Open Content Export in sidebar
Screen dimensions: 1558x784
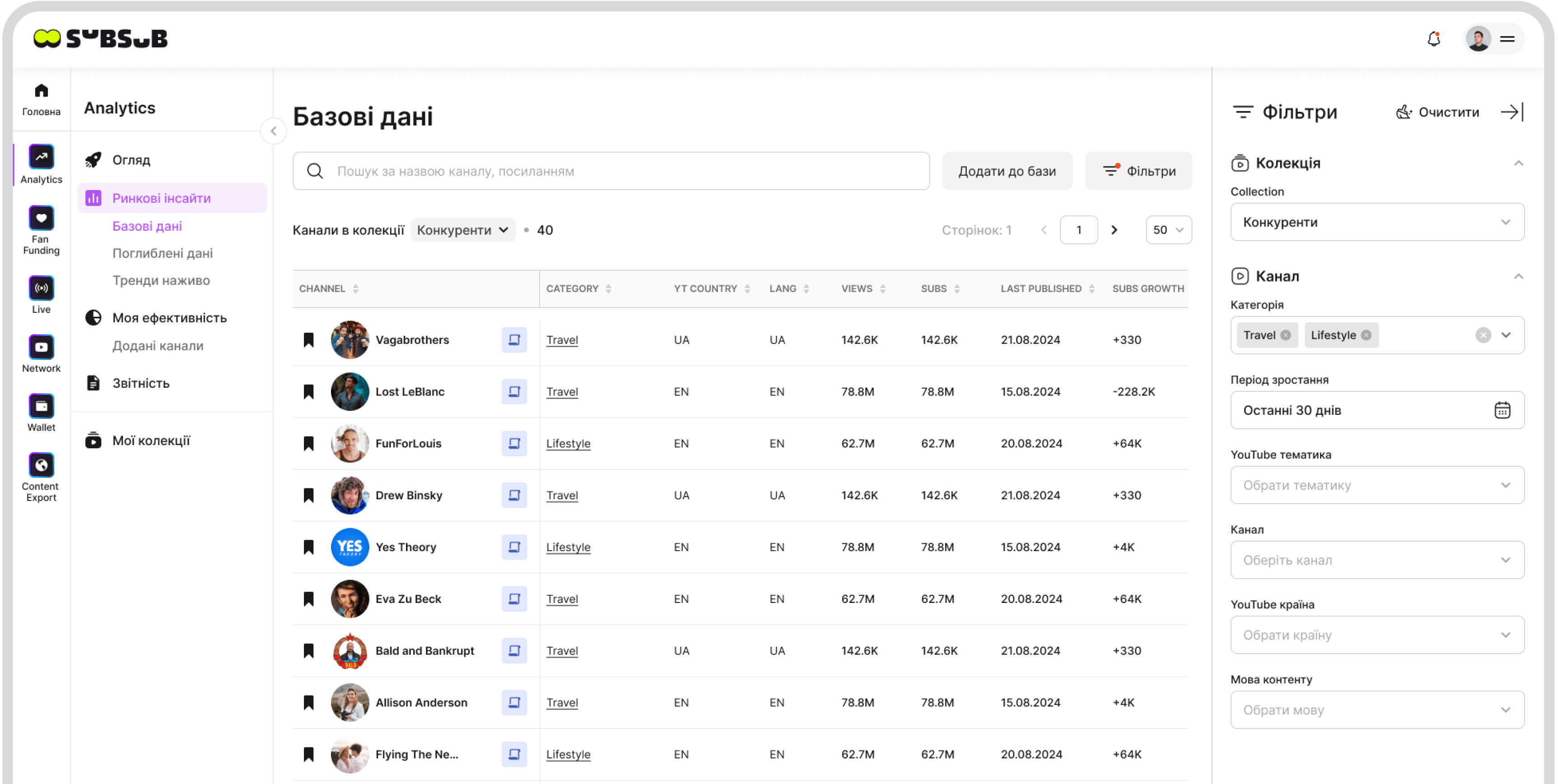41,465
